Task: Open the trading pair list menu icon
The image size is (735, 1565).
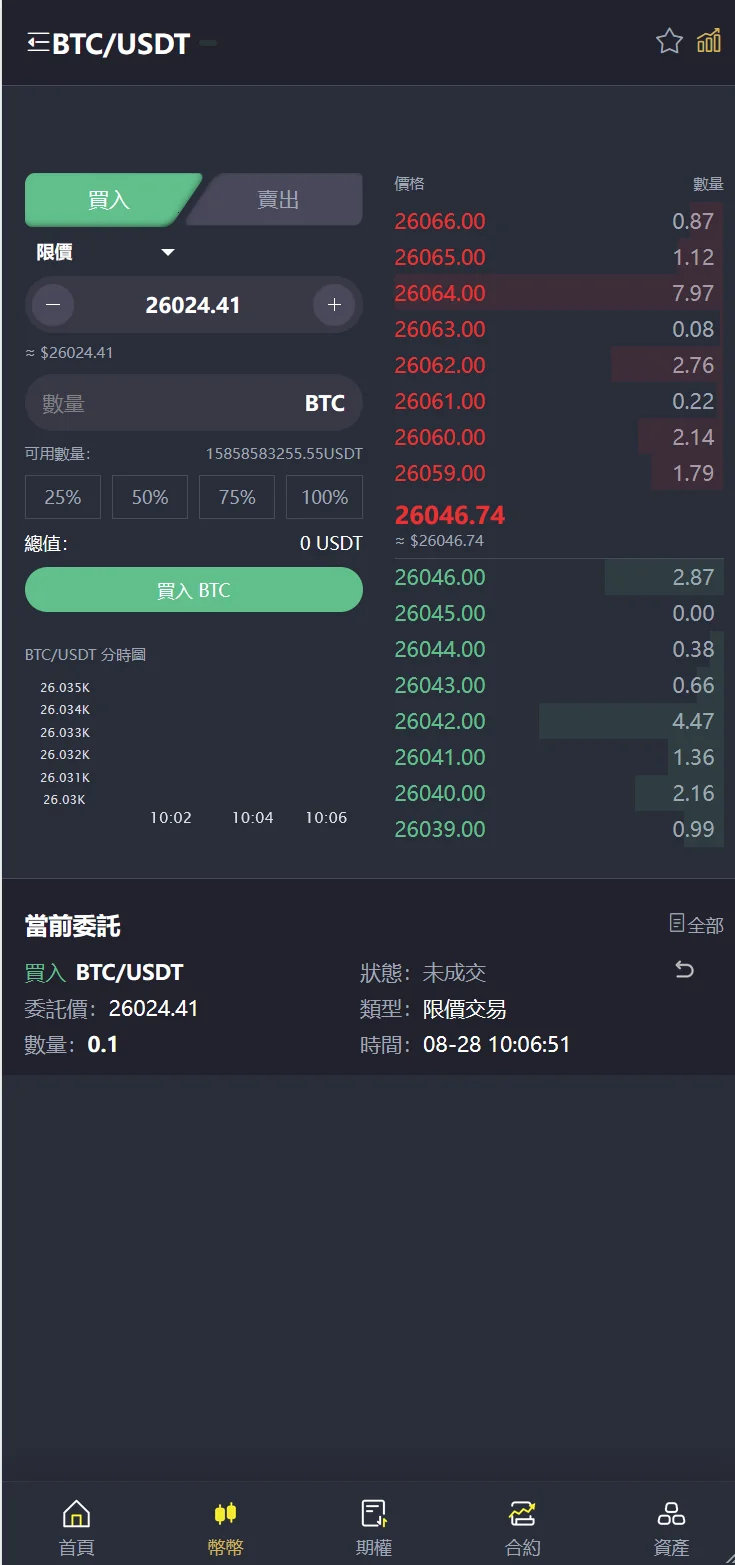Action: [38, 42]
